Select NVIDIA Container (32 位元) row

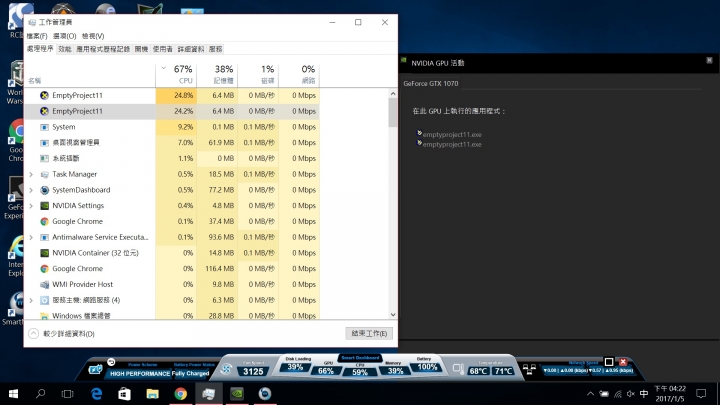(172, 253)
